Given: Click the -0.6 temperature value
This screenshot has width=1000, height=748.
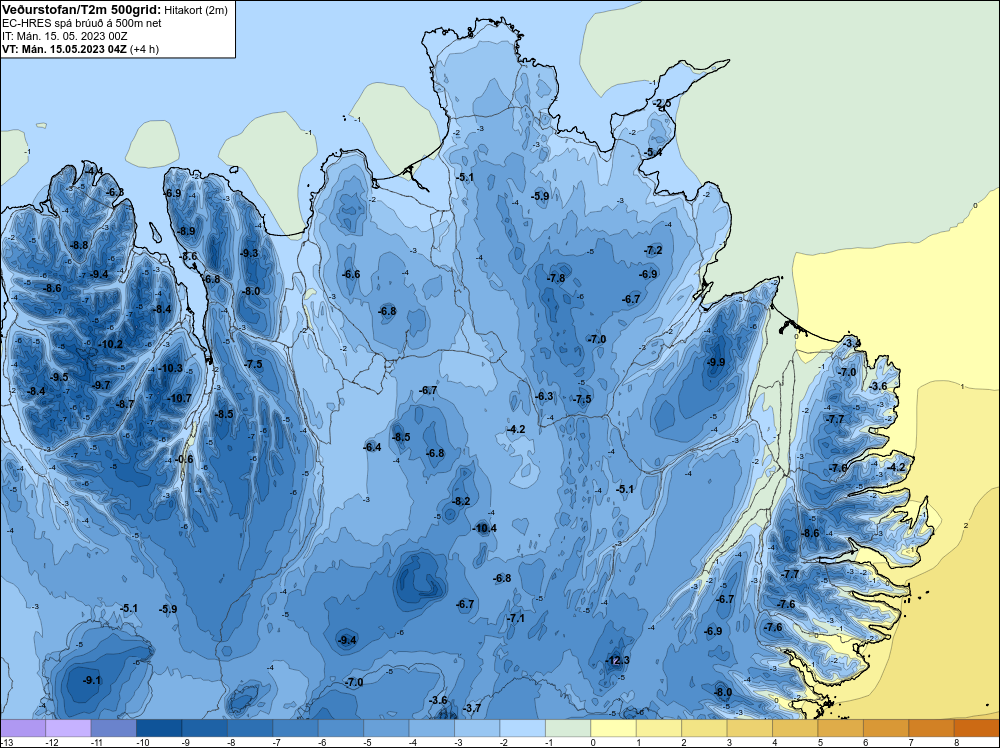Looking at the screenshot, I should point(184,459).
